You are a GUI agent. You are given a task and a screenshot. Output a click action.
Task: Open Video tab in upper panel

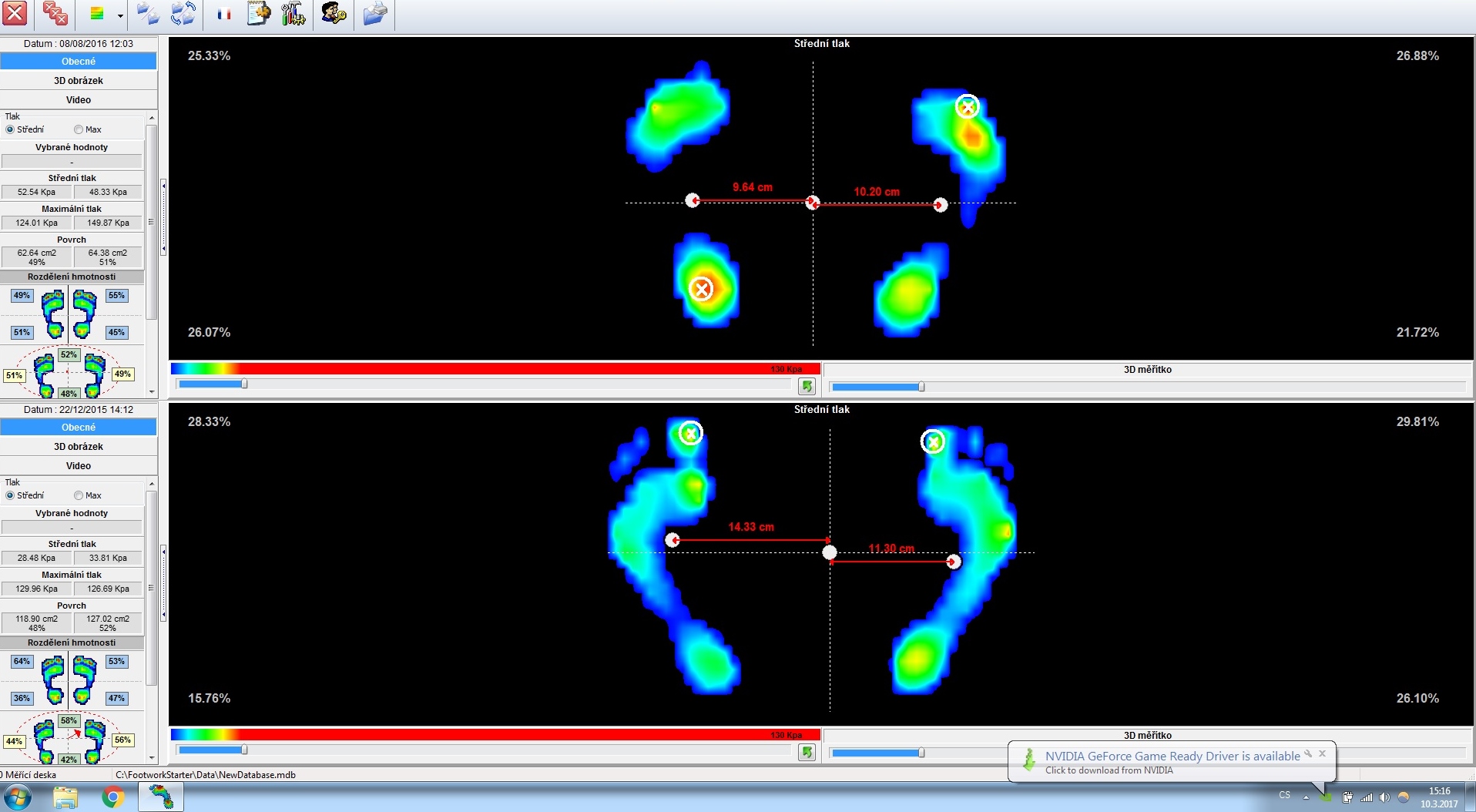79,99
